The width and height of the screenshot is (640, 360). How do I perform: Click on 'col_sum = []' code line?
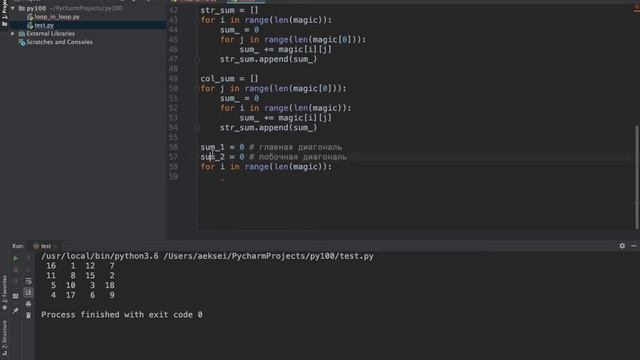(229, 78)
